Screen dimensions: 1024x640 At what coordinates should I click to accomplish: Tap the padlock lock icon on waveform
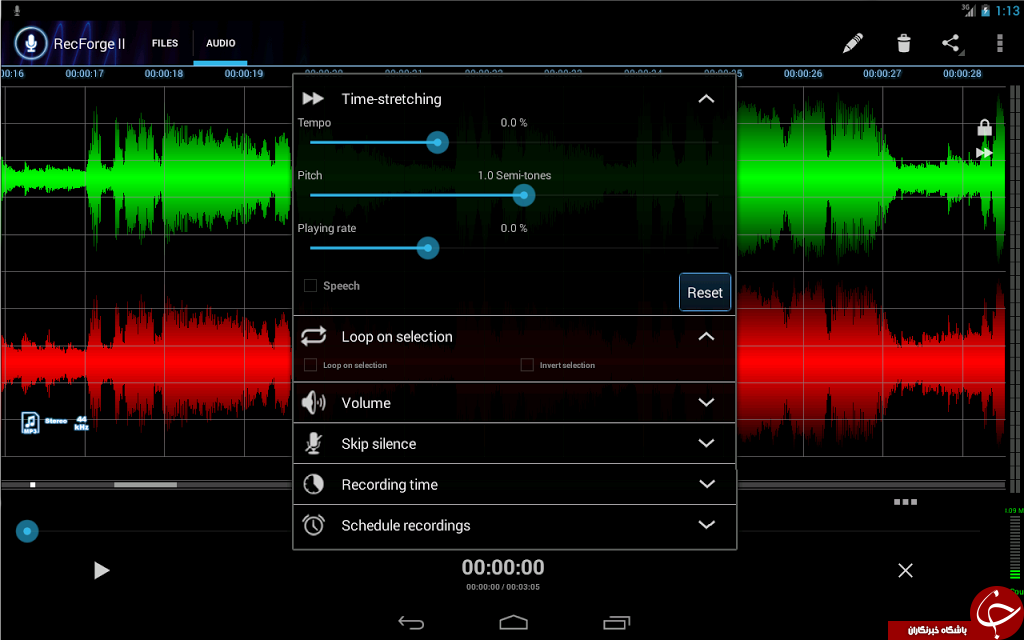pos(984,127)
